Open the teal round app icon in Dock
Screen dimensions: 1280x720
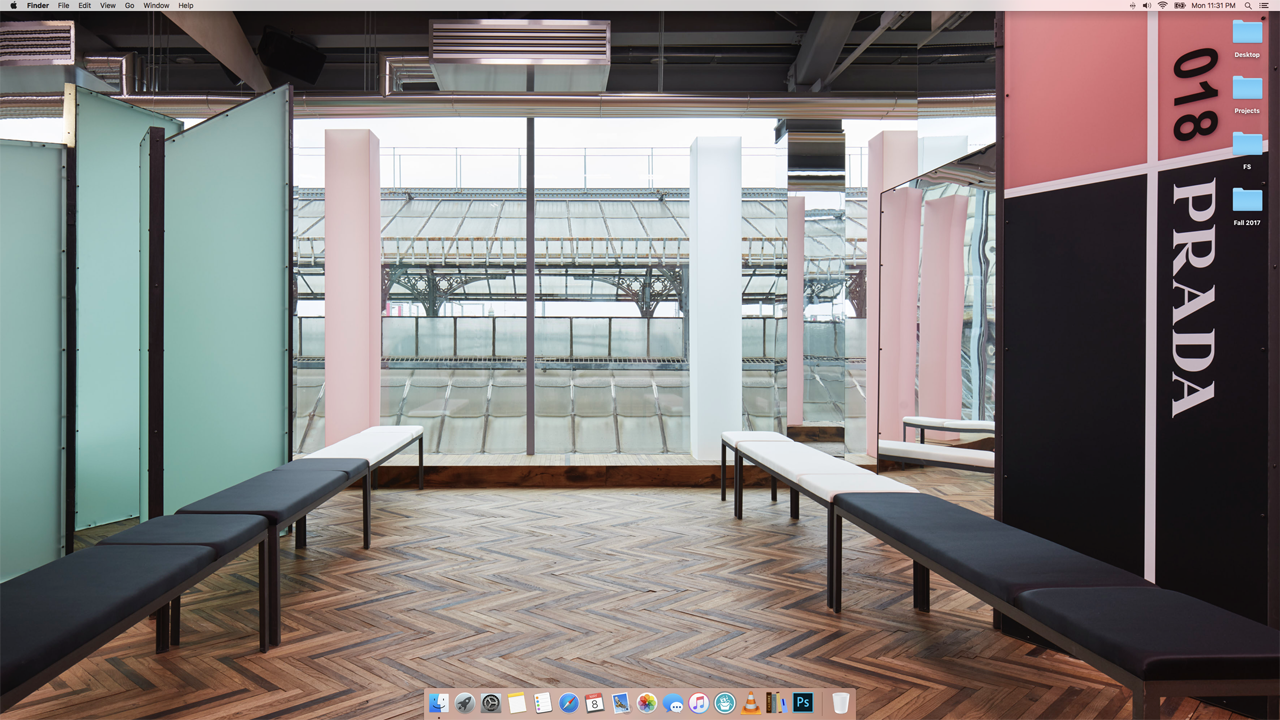pos(724,703)
